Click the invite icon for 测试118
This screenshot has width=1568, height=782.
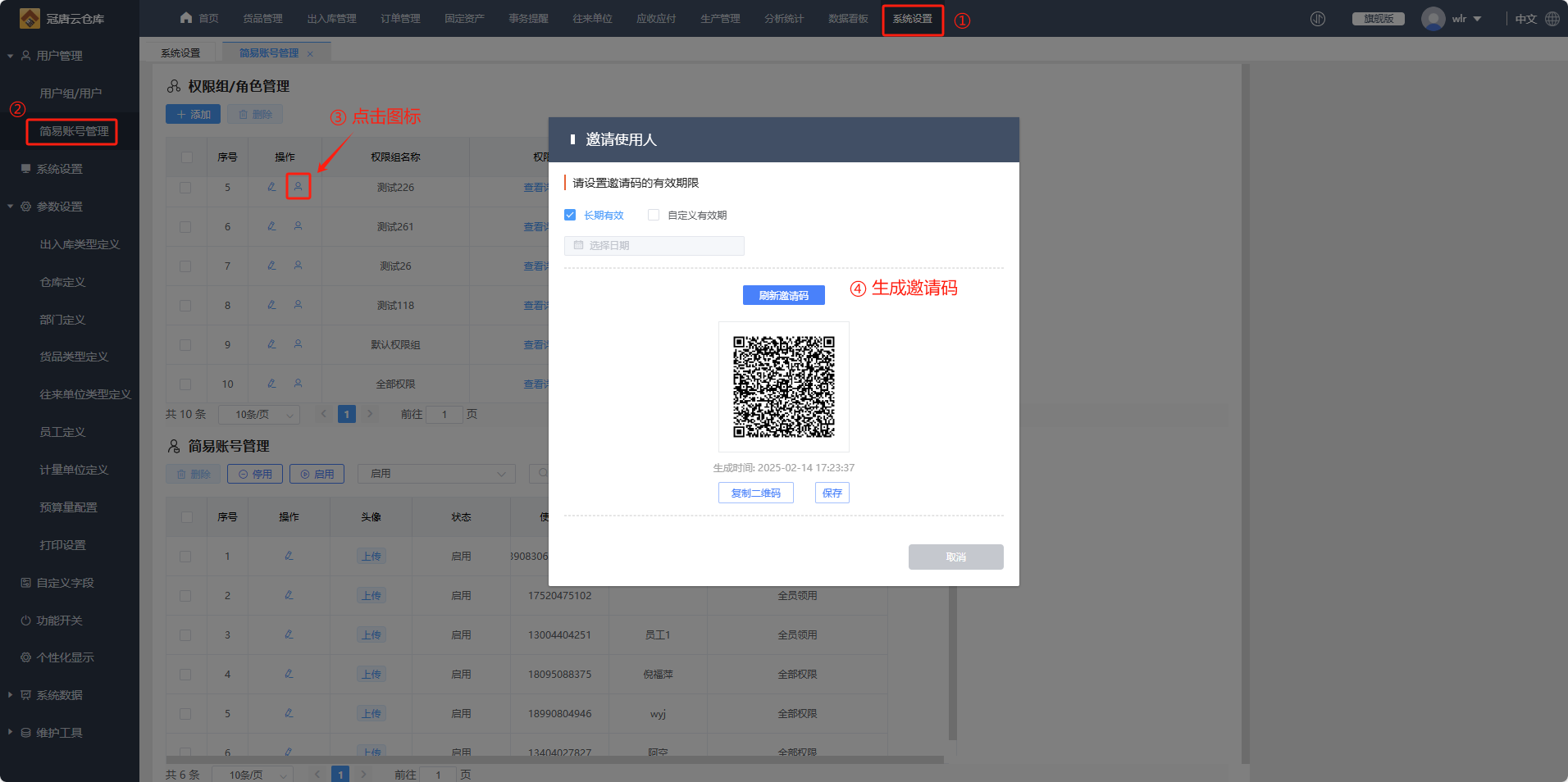[298, 305]
